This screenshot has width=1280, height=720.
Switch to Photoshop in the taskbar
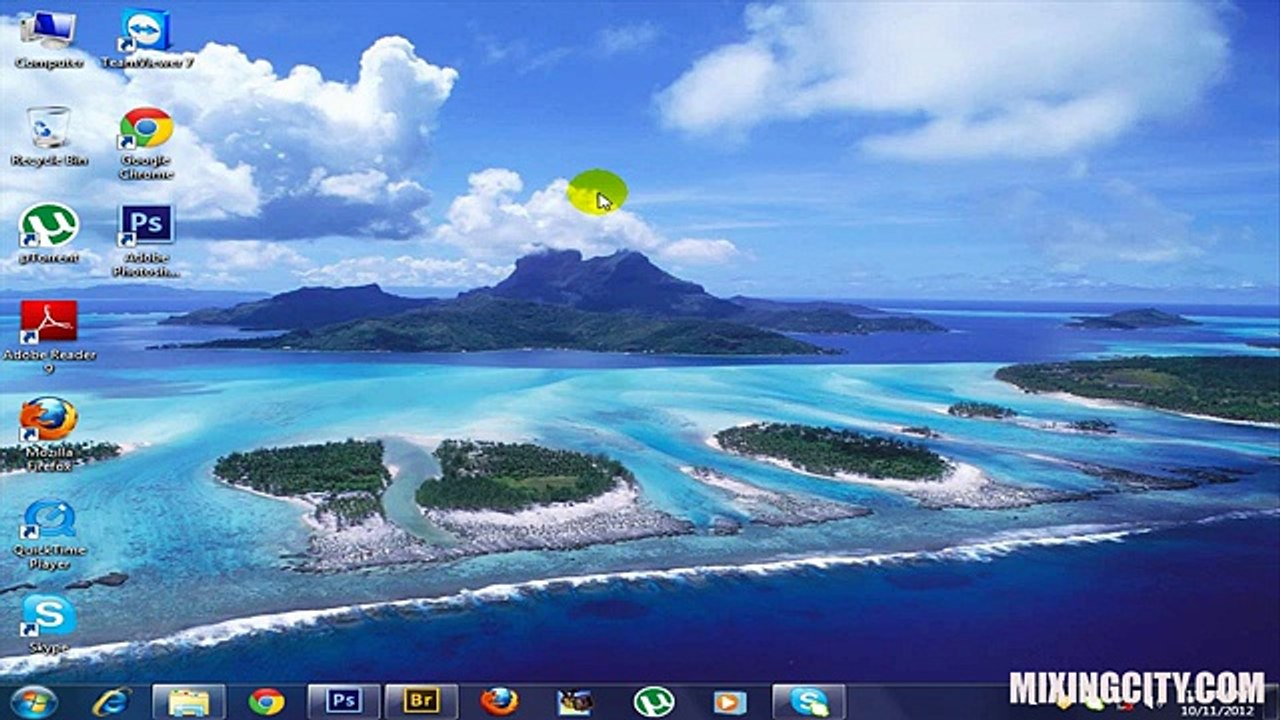(343, 701)
